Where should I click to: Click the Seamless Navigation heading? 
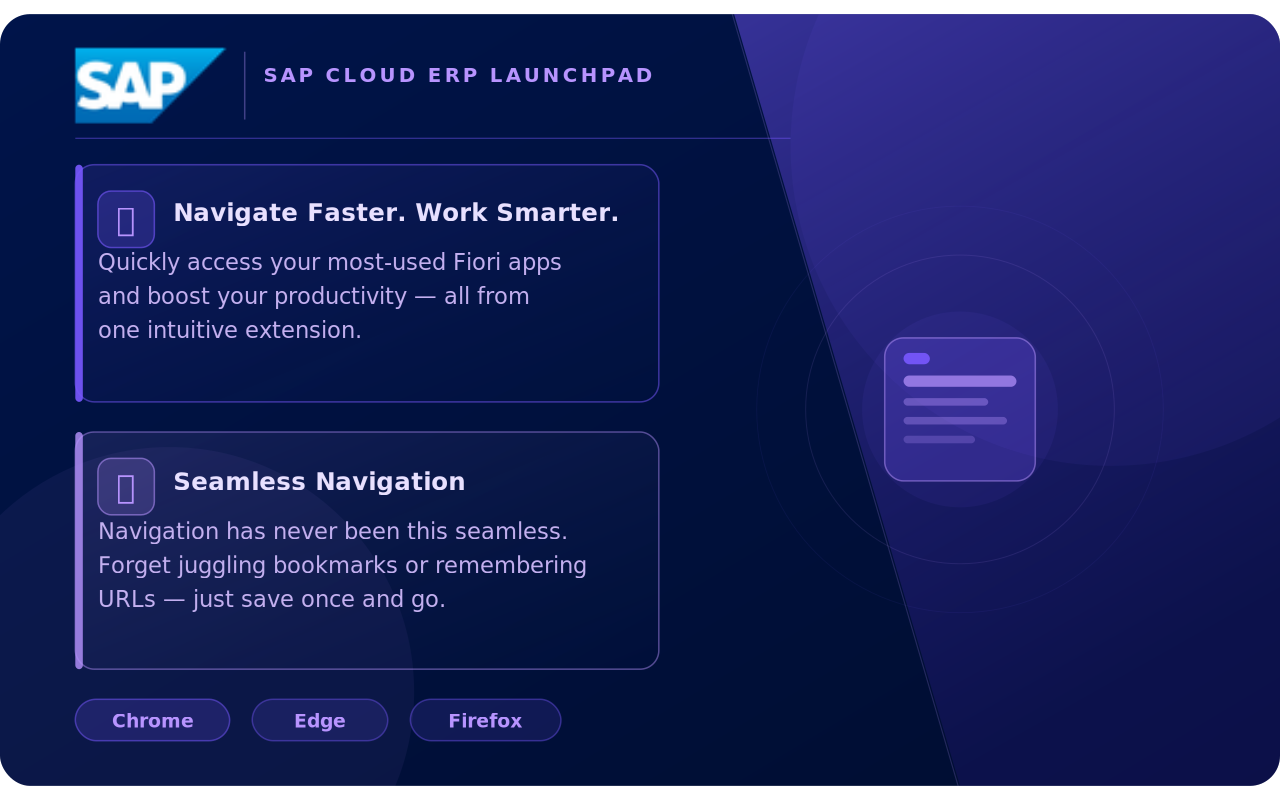[x=319, y=482]
